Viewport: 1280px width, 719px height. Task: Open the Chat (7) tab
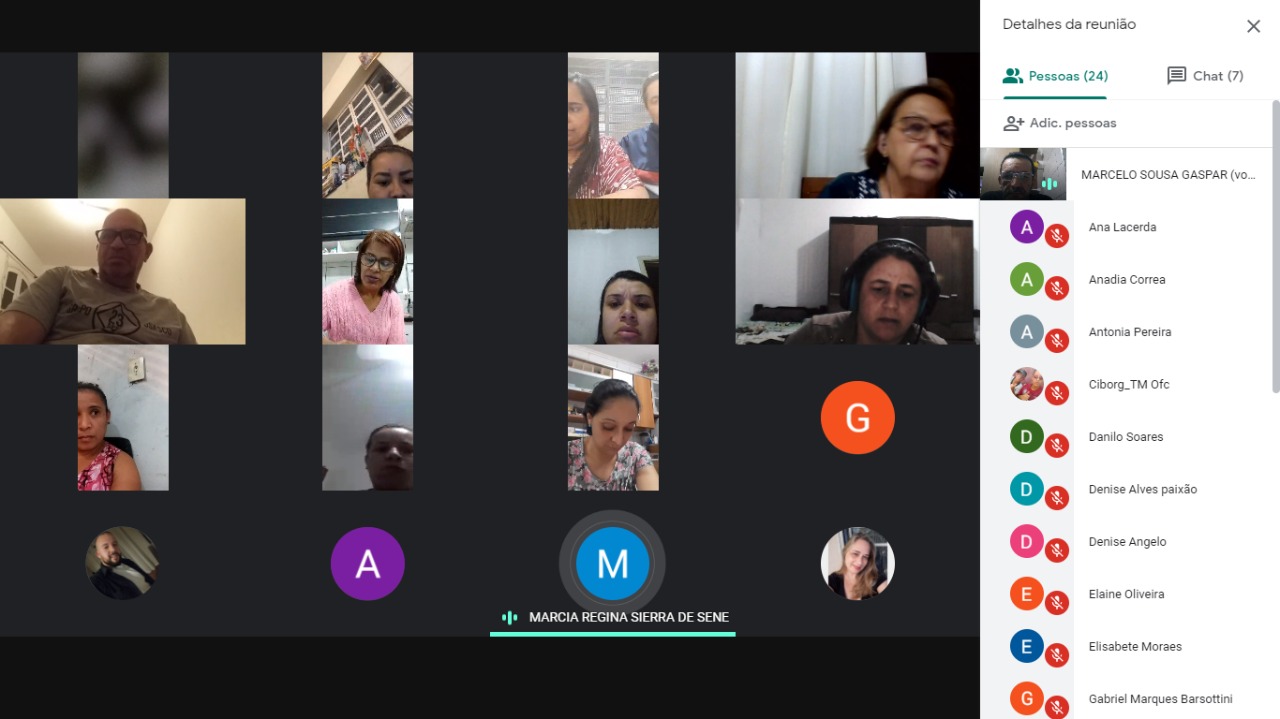pos(1205,76)
